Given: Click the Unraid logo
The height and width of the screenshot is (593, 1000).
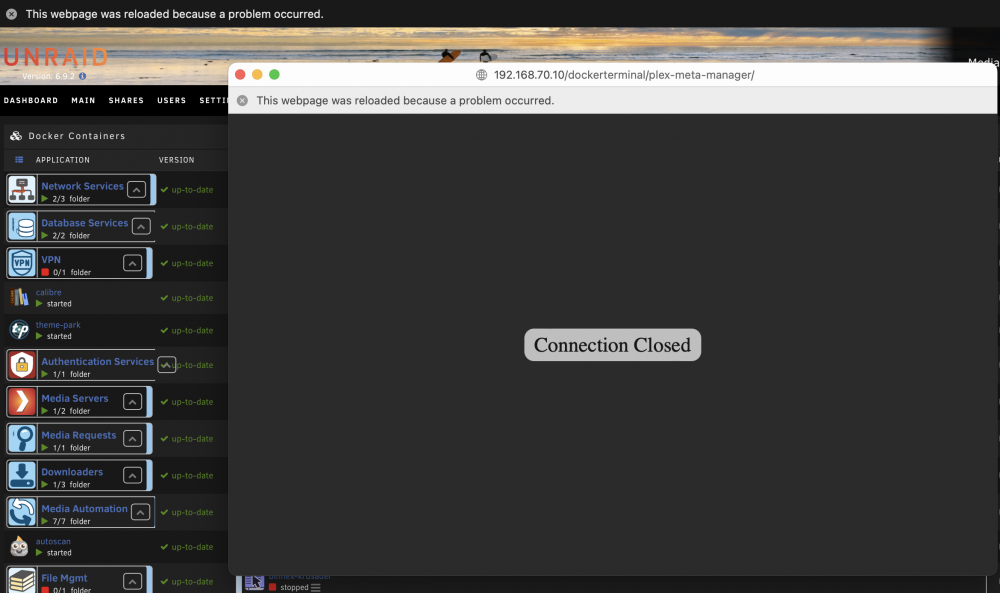Looking at the screenshot, I should (55, 57).
